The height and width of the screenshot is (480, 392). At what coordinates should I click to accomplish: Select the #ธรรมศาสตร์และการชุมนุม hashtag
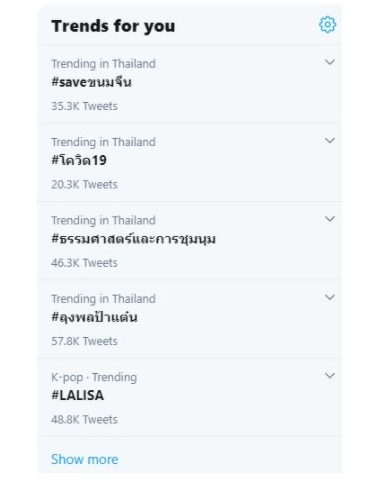[x=133, y=239]
